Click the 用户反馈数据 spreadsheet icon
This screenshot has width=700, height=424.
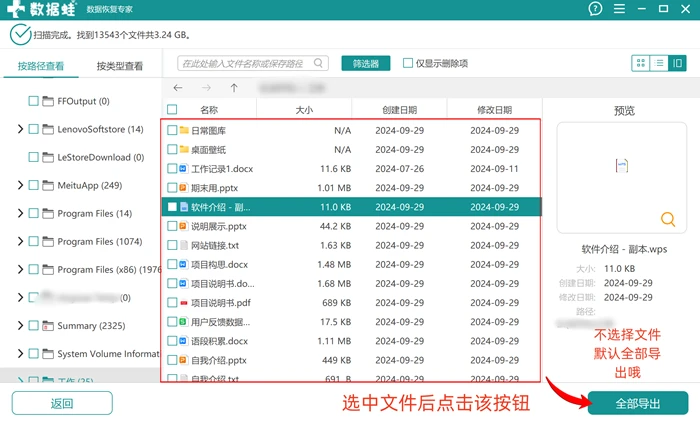click(x=183, y=322)
